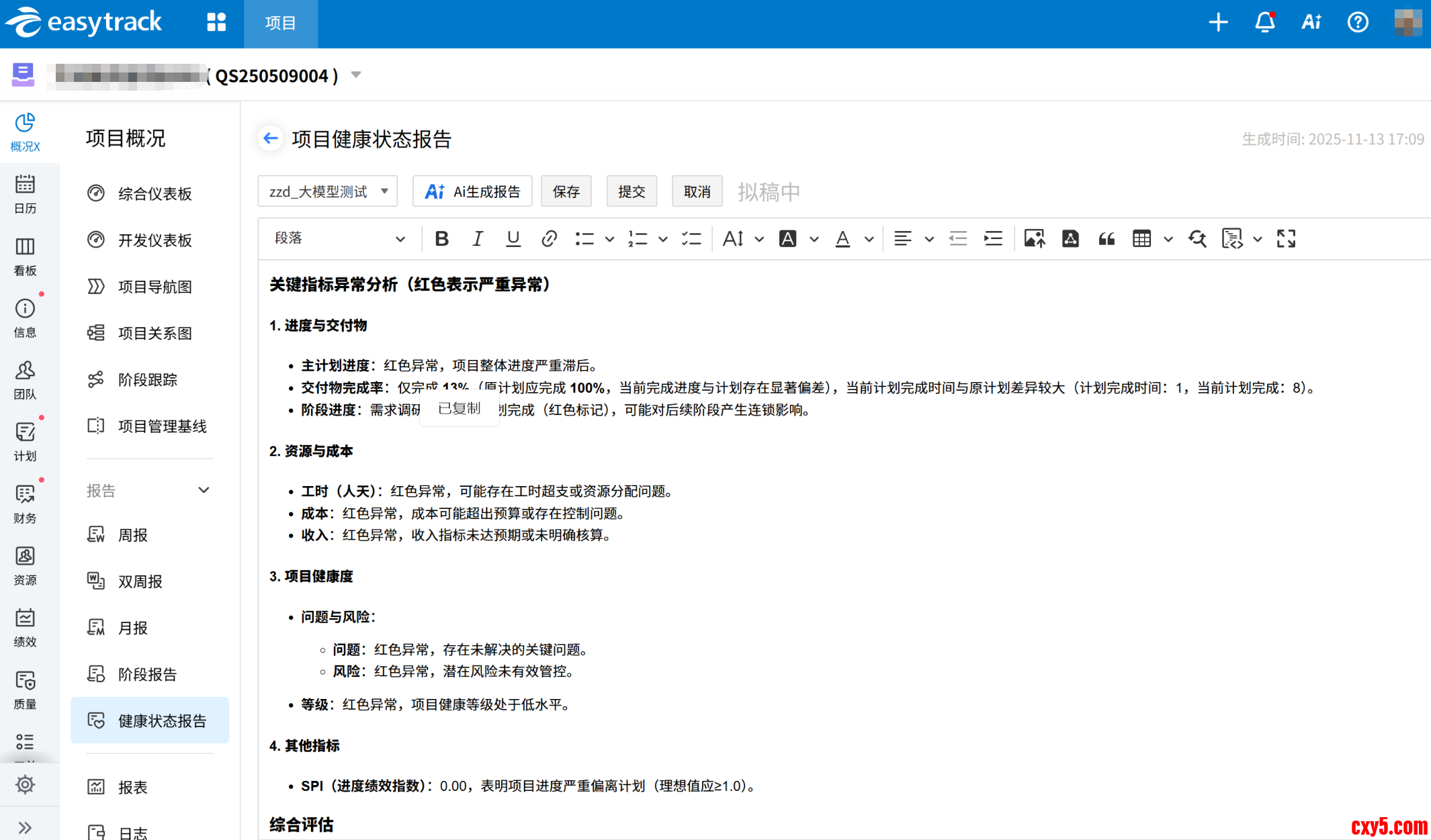Open the 段落 paragraph style dropdown

339,238
